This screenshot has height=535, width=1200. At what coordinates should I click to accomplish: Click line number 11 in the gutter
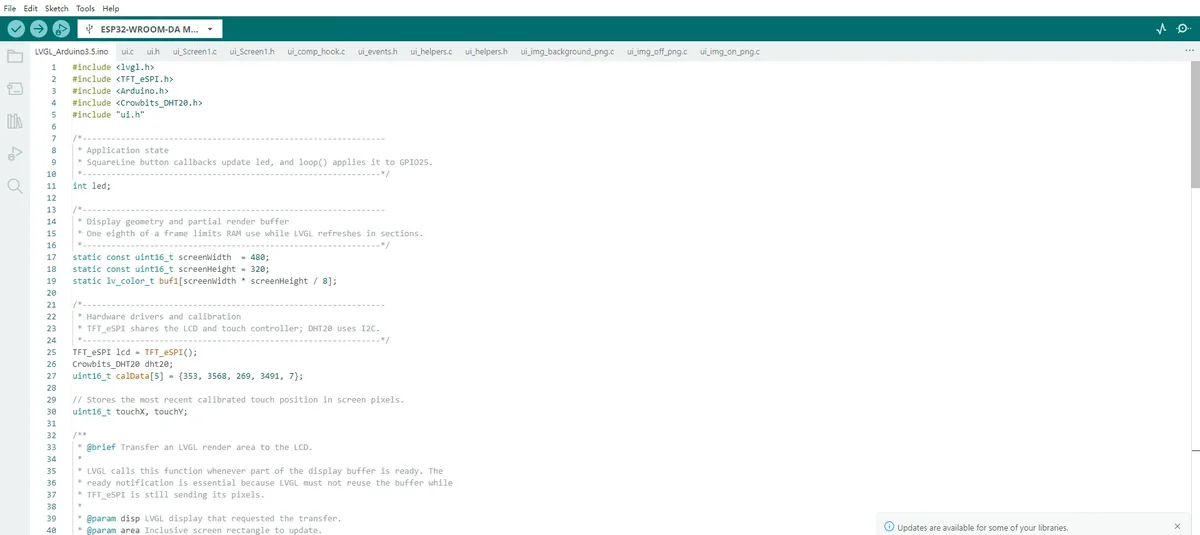[52, 186]
